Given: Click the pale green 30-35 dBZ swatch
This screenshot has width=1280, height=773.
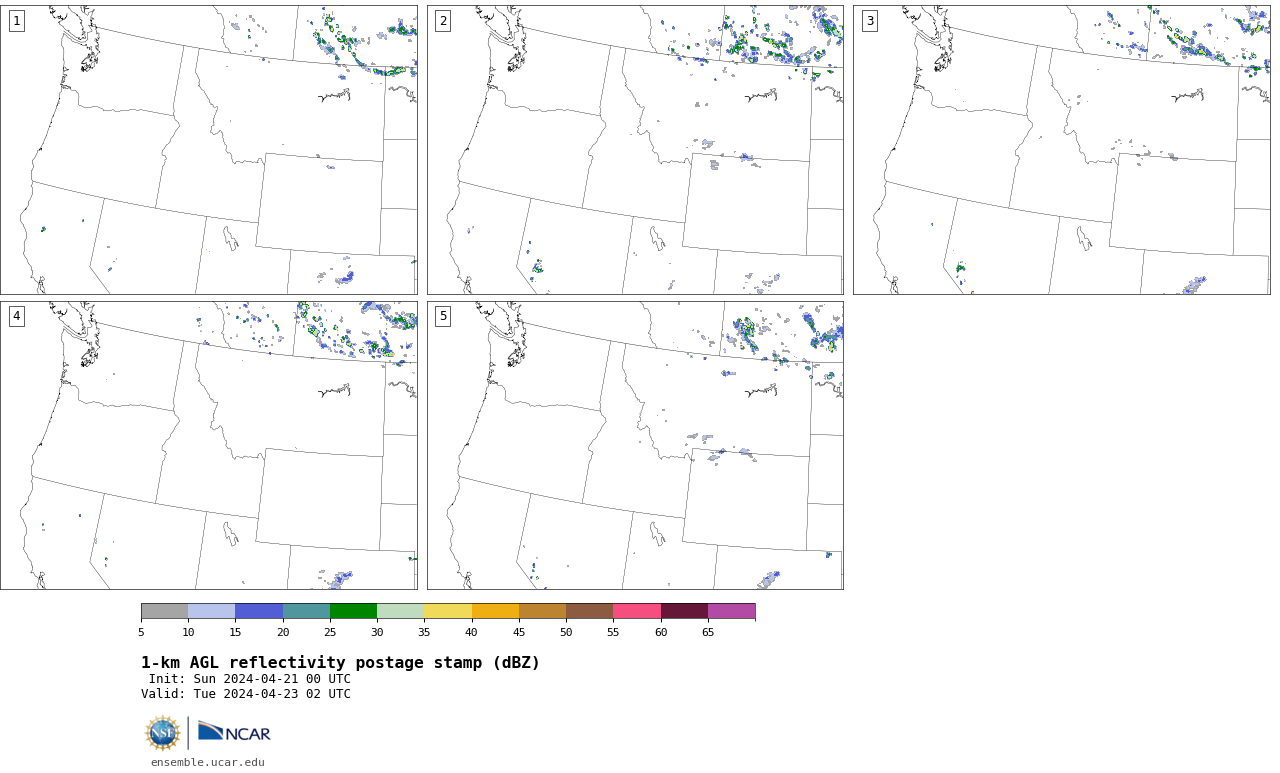Looking at the screenshot, I should point(400,611).
